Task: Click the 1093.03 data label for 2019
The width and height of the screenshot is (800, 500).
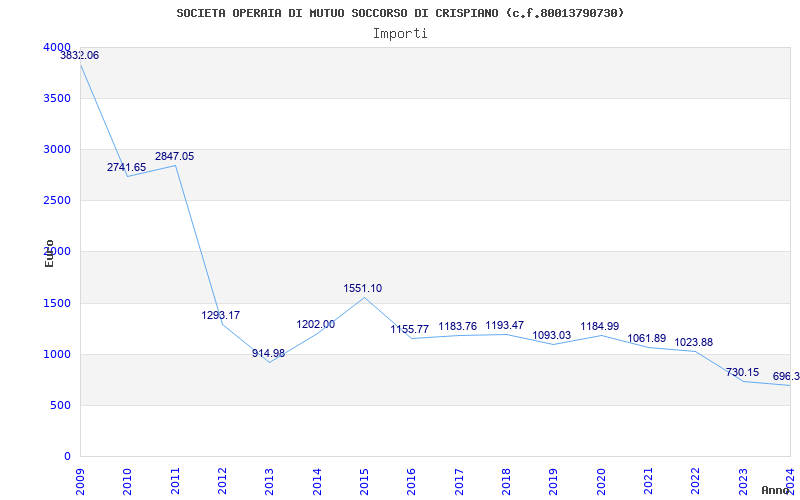Action: coord(552,336)
